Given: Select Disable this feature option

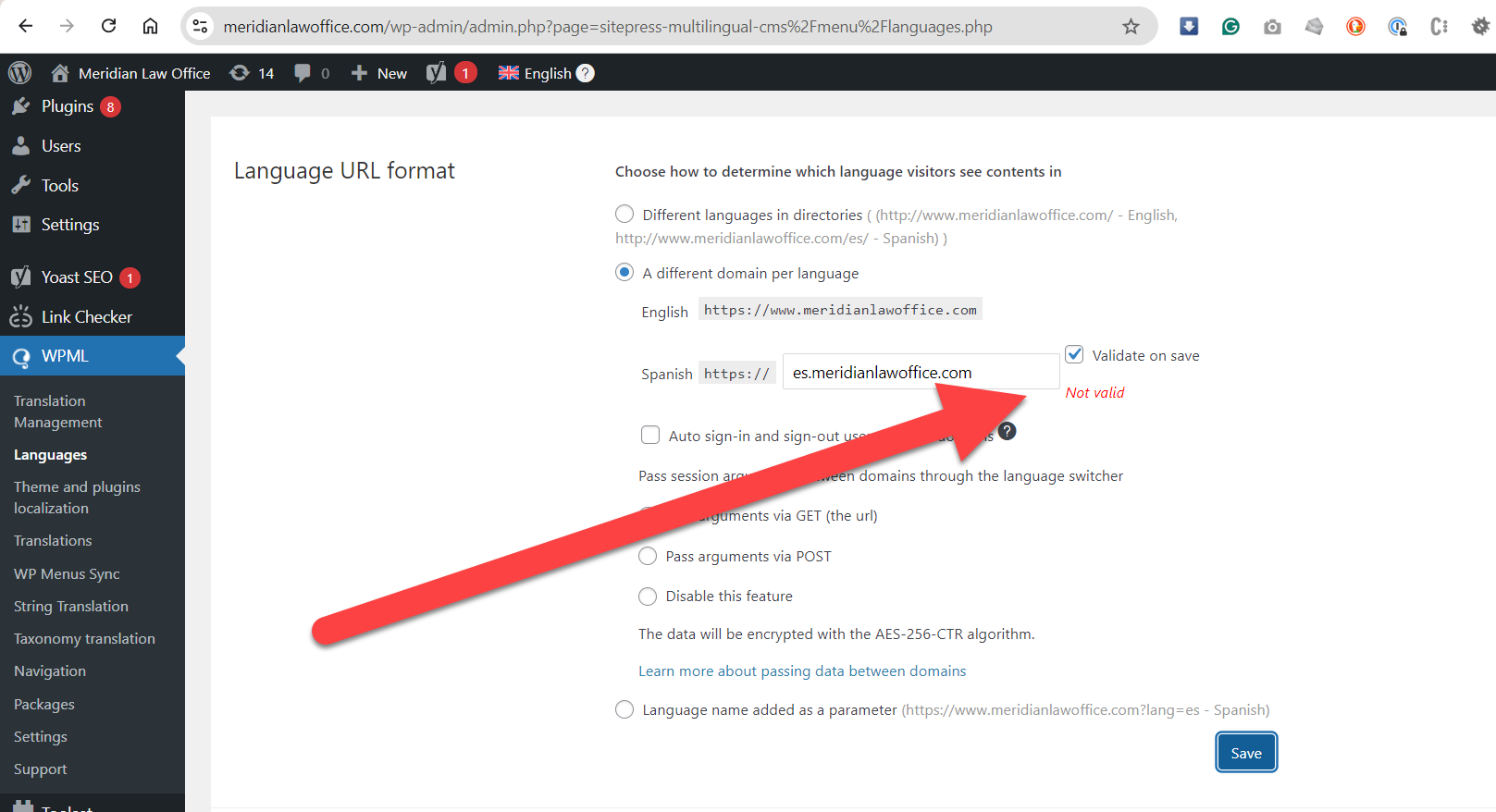Looking at the screenshot, I should [x=648, y=597].
